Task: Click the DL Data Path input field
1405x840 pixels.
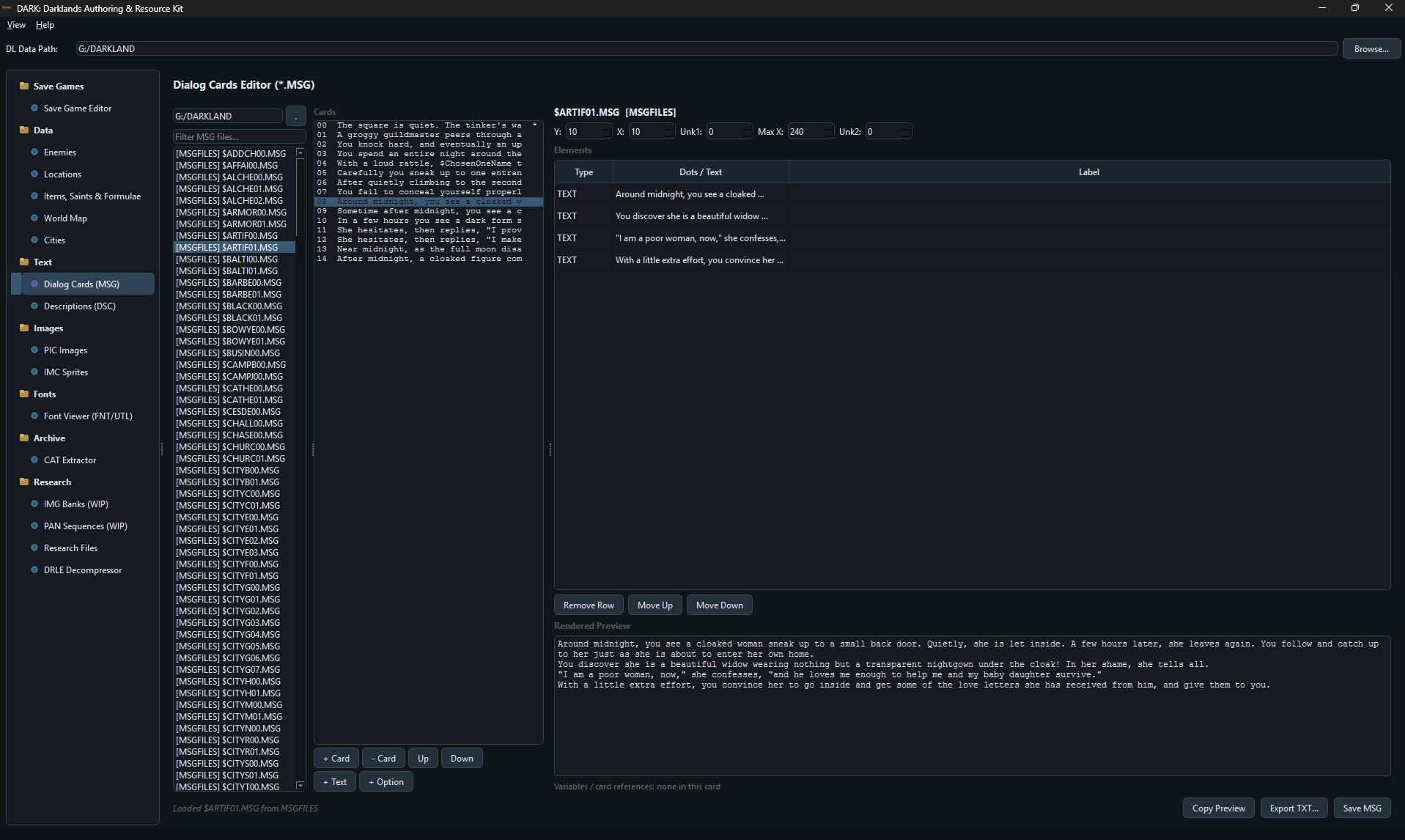Action: tap(707, 49)
